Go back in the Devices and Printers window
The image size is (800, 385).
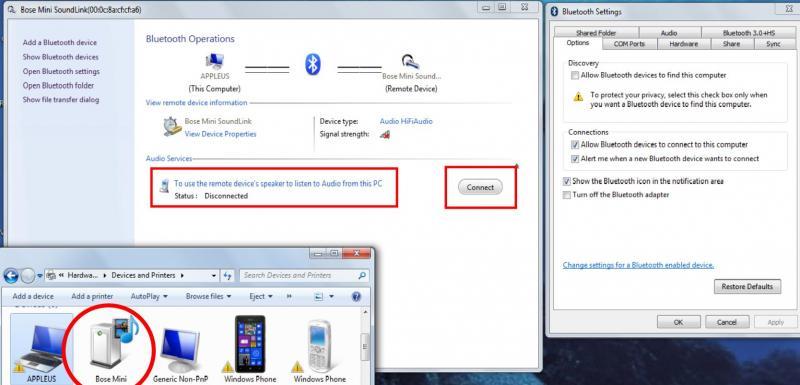(x=11, y=276)
